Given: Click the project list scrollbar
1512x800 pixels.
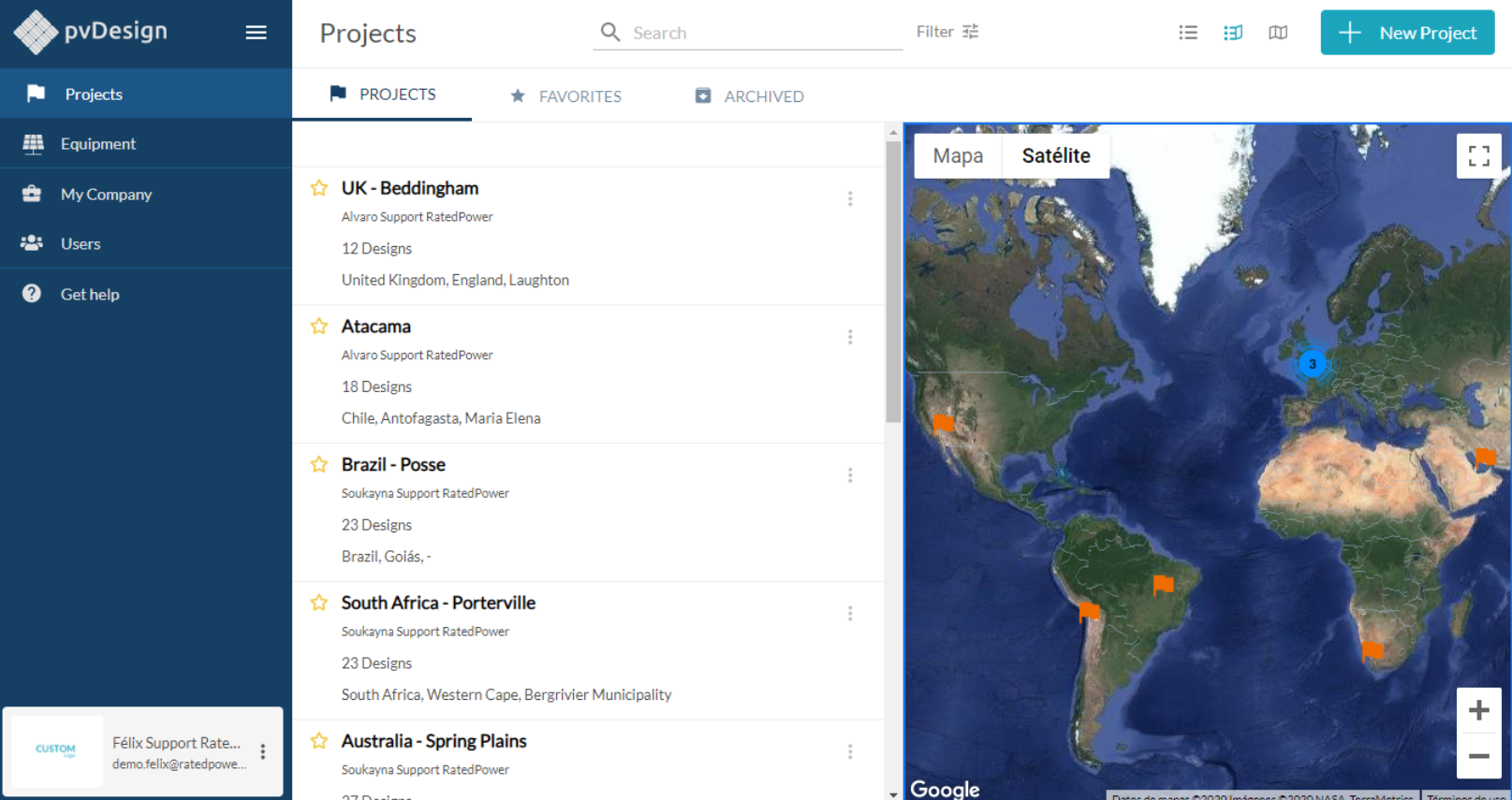Looking at the screenshot, I should [893, 281].
